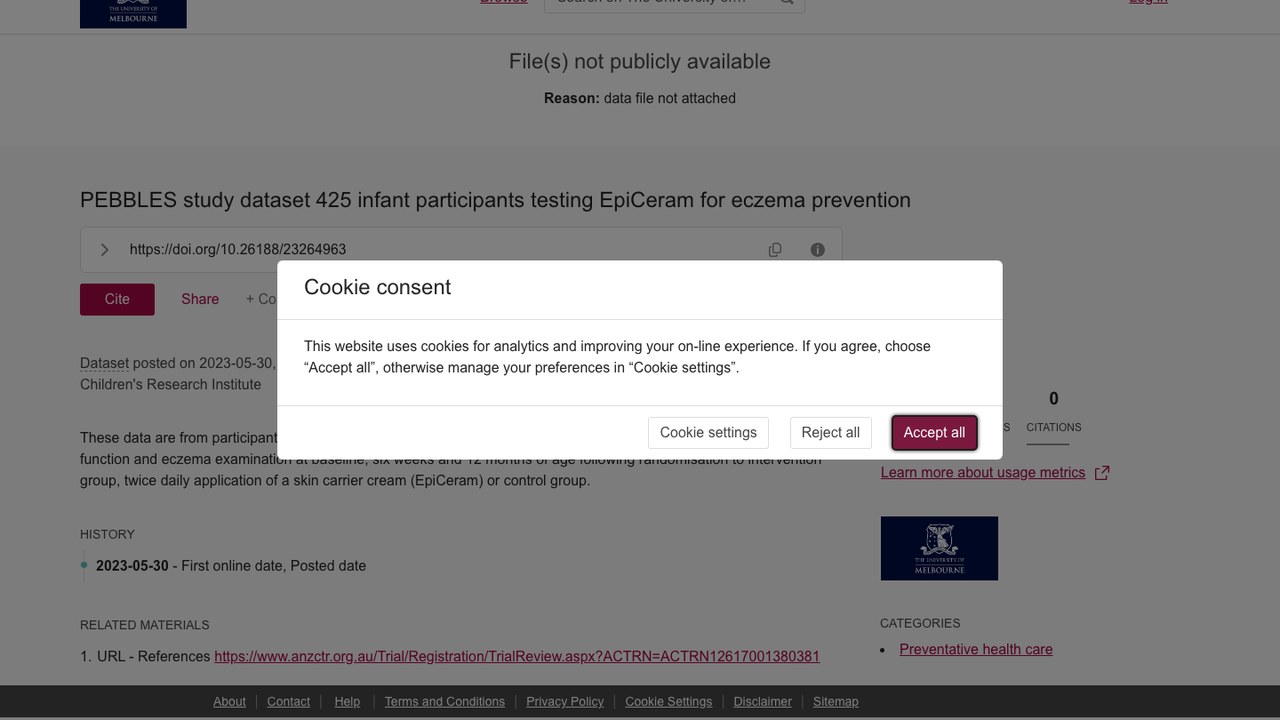Click the University of Melbourne header logo

pos(133,13)
